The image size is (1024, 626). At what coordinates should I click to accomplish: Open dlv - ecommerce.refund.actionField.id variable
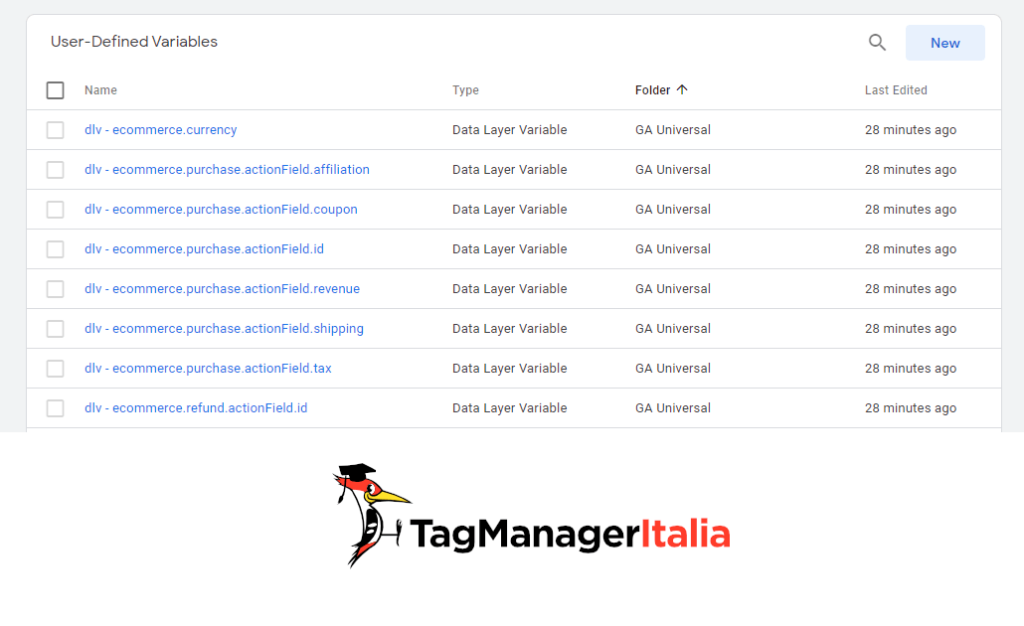tap(196, 409)
